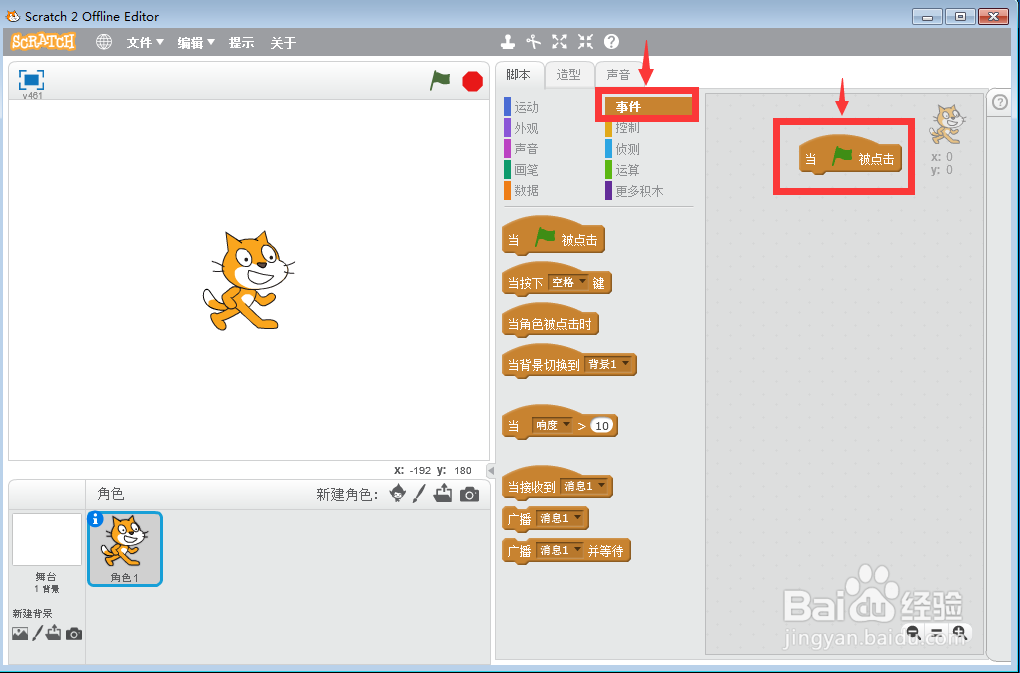This screenshot has width=1020, height=673.
Task: Click palette block 当绿旗被点击
Action: [x=554, y=237]
